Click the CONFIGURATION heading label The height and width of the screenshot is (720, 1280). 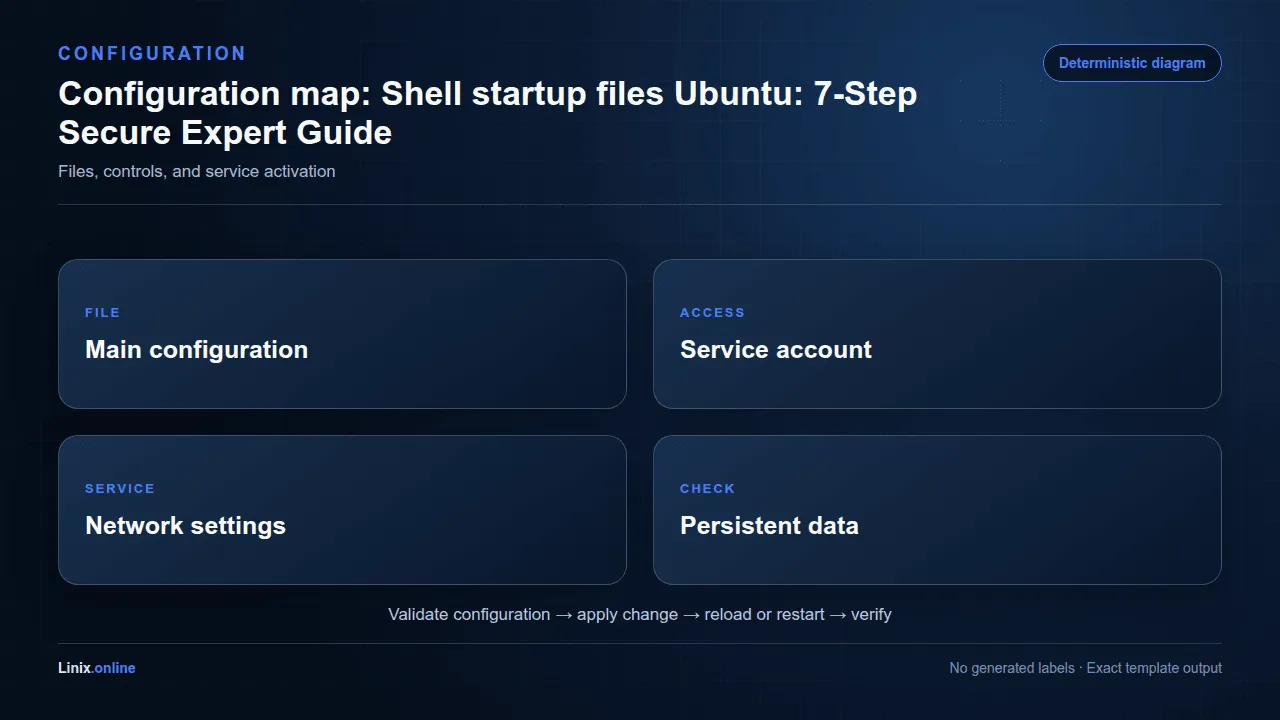point(152,54)
